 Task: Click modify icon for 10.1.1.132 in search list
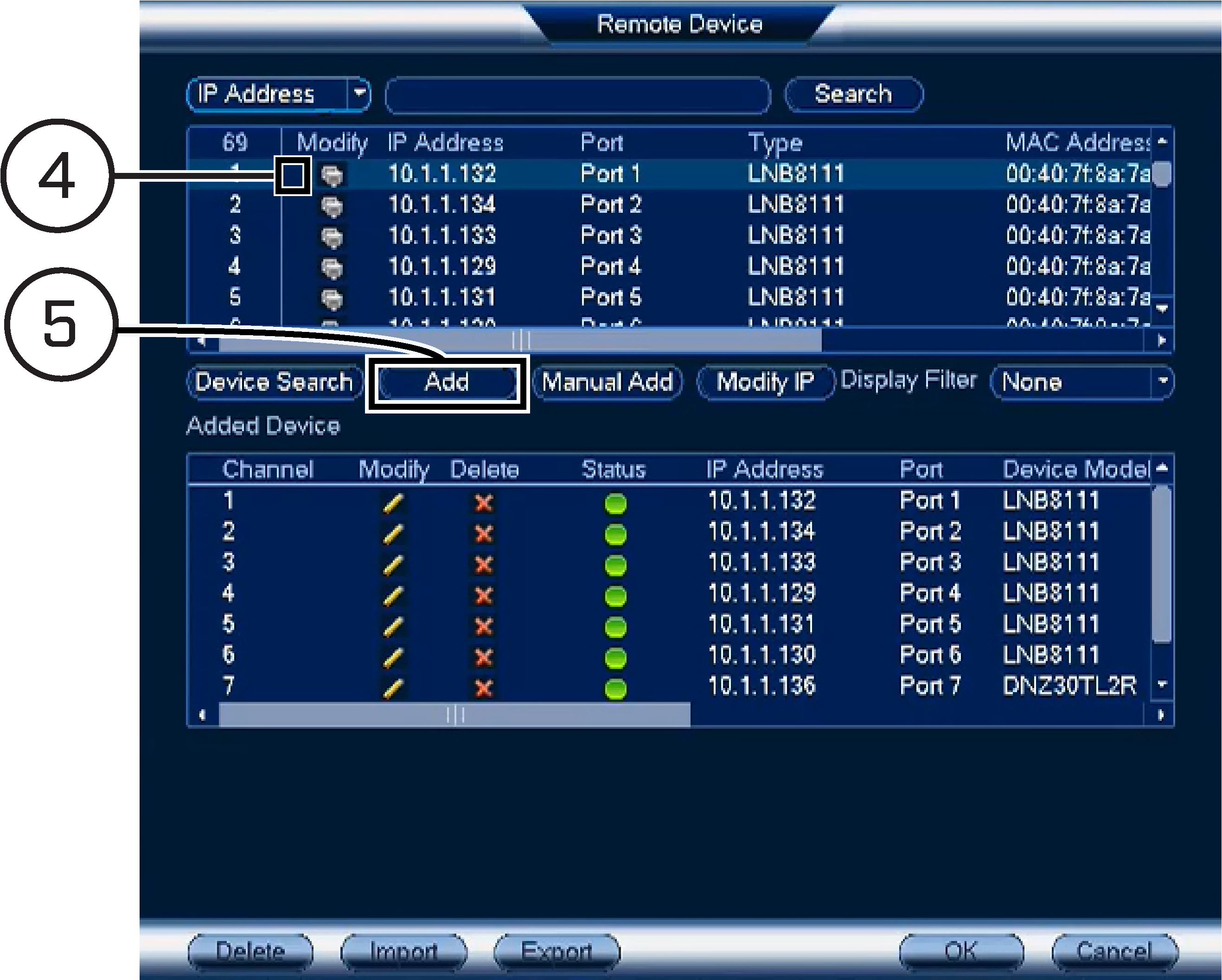tap(332, 175)
